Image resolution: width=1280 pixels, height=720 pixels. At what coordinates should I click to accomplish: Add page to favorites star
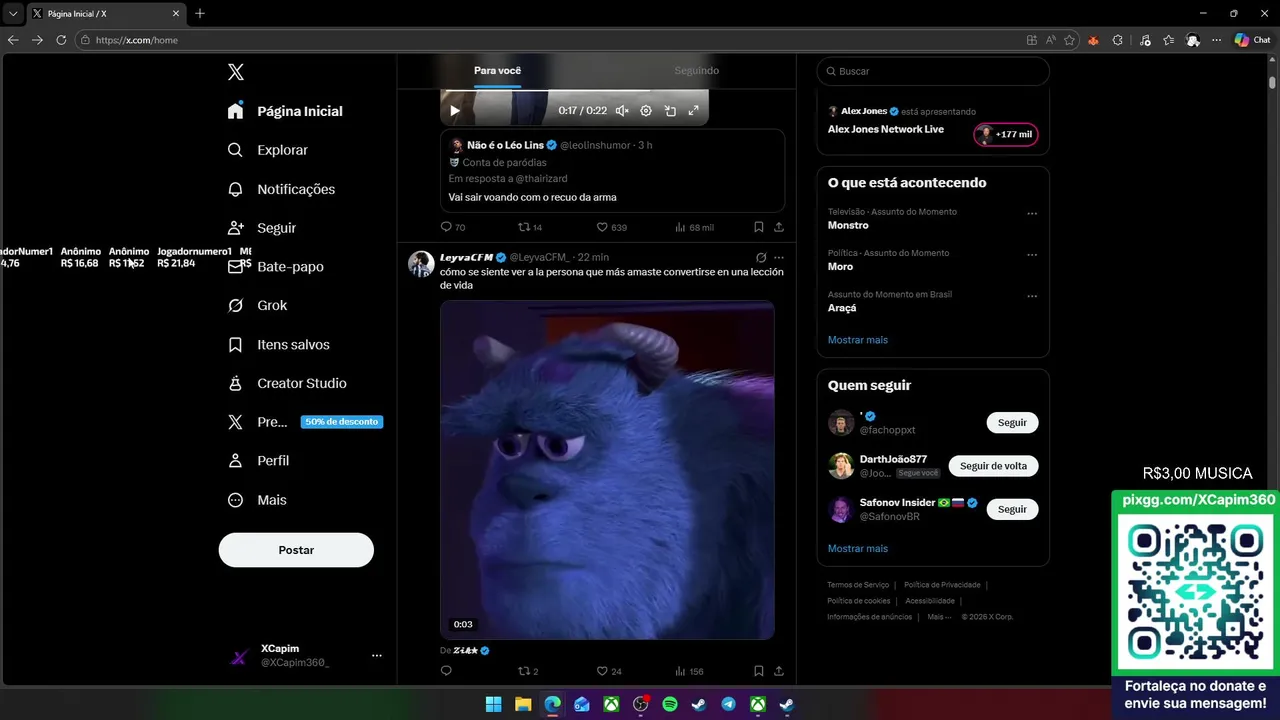point(1070,40)
